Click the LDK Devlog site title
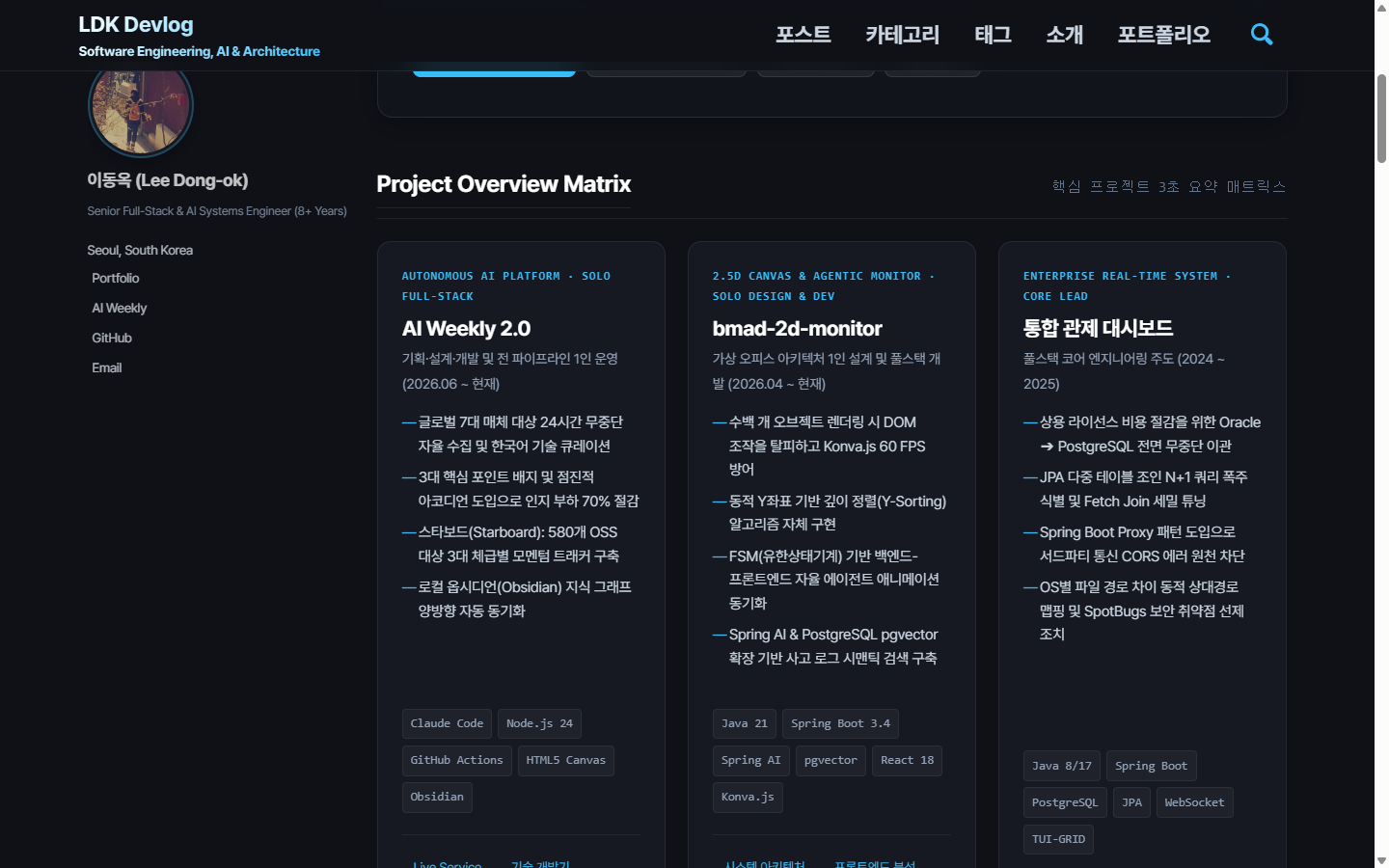Image resolution: width=1389 pixels, height=868 pixels. 136,25
